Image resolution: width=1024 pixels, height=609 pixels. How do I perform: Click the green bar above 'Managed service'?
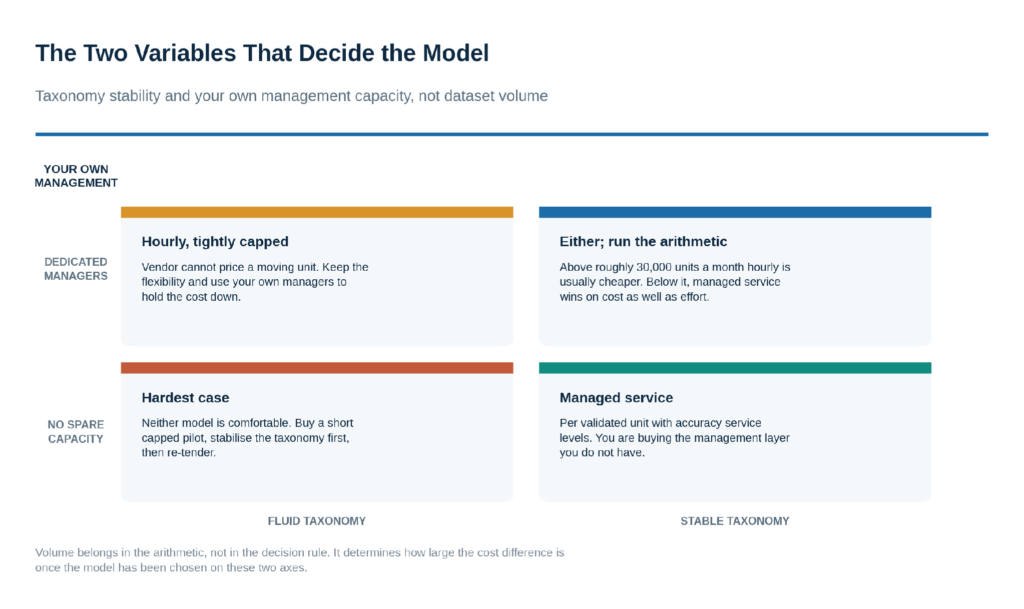[x=735, y=368]
